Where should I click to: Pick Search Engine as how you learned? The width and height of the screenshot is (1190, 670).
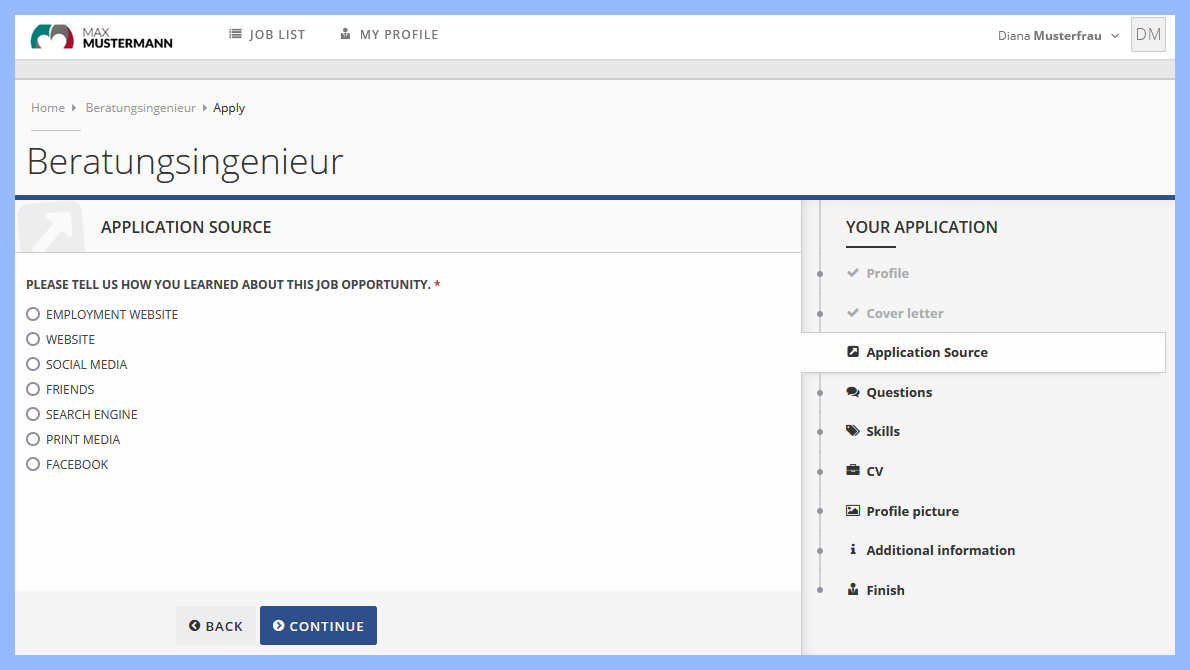tap(33, 414)
